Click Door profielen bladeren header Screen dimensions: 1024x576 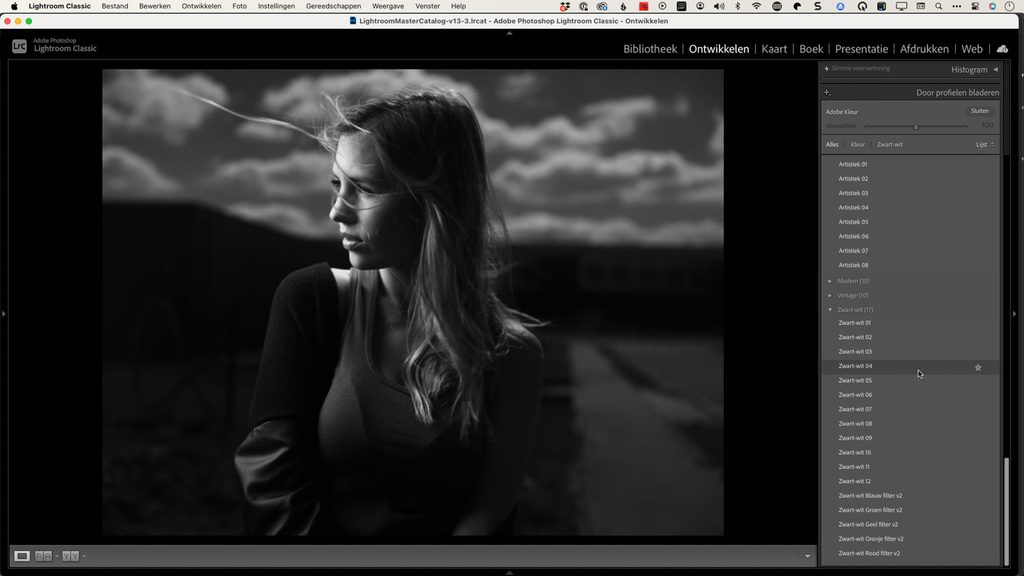[957, 93]
